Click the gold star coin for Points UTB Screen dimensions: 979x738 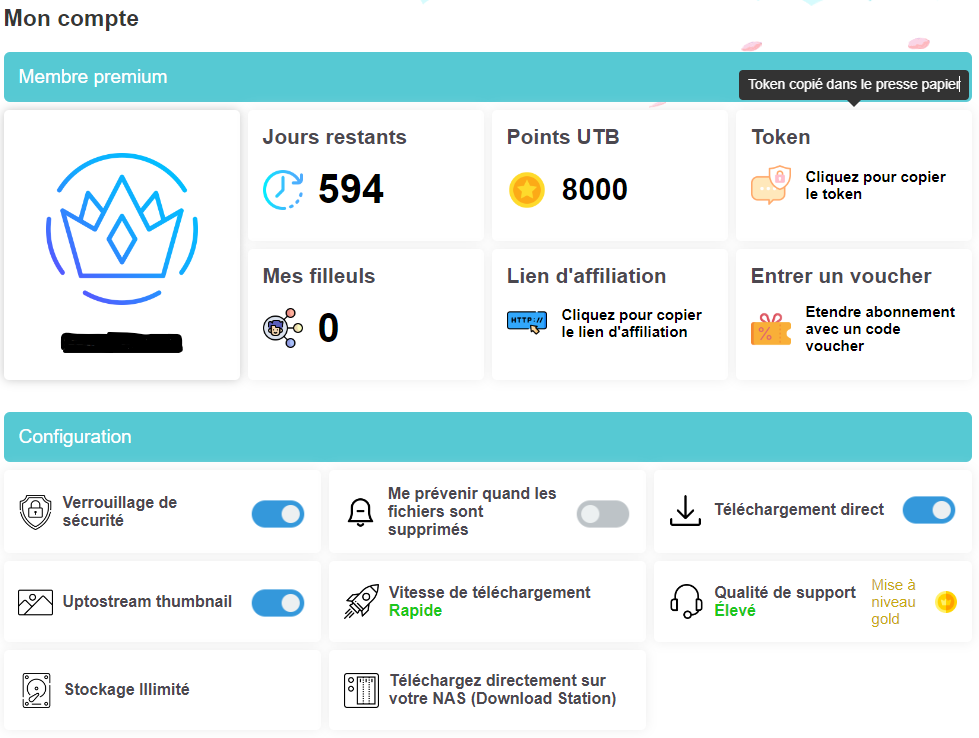pyautogui.click(x=527, y=189)
